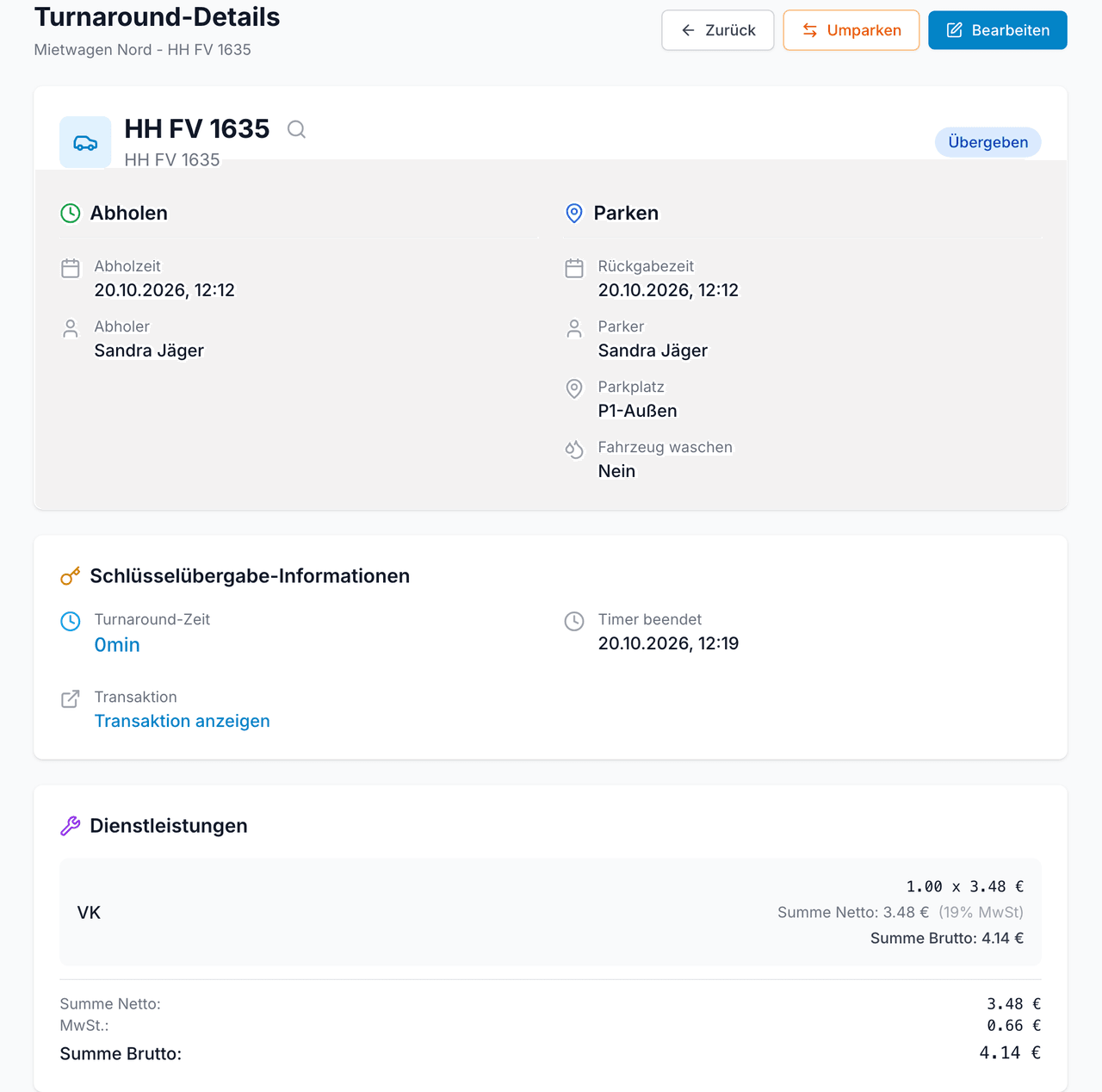Click the Turnaround-Details page heading
Image resolution: width=1102 pixels, height=1092 pixels.
click(158, 16)
